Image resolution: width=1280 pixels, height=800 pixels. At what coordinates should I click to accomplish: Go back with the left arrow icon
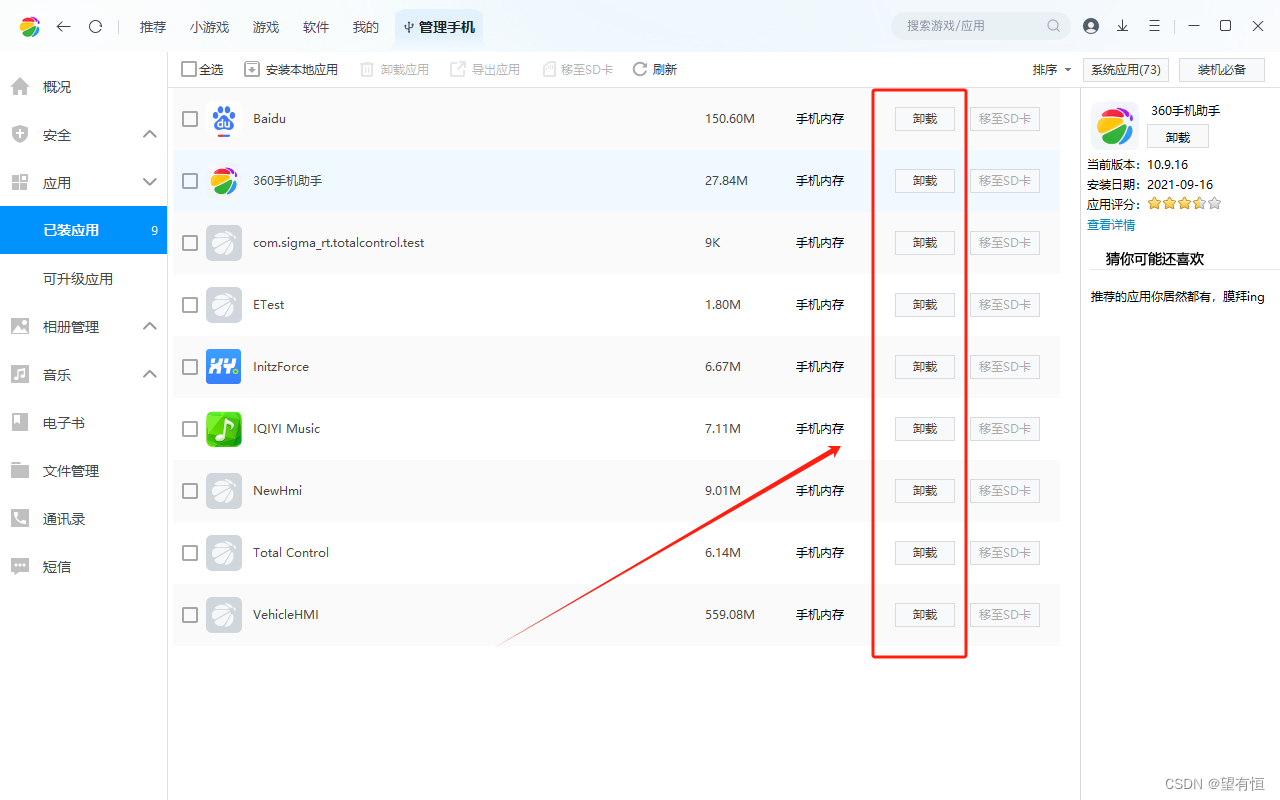coord(64,27)
